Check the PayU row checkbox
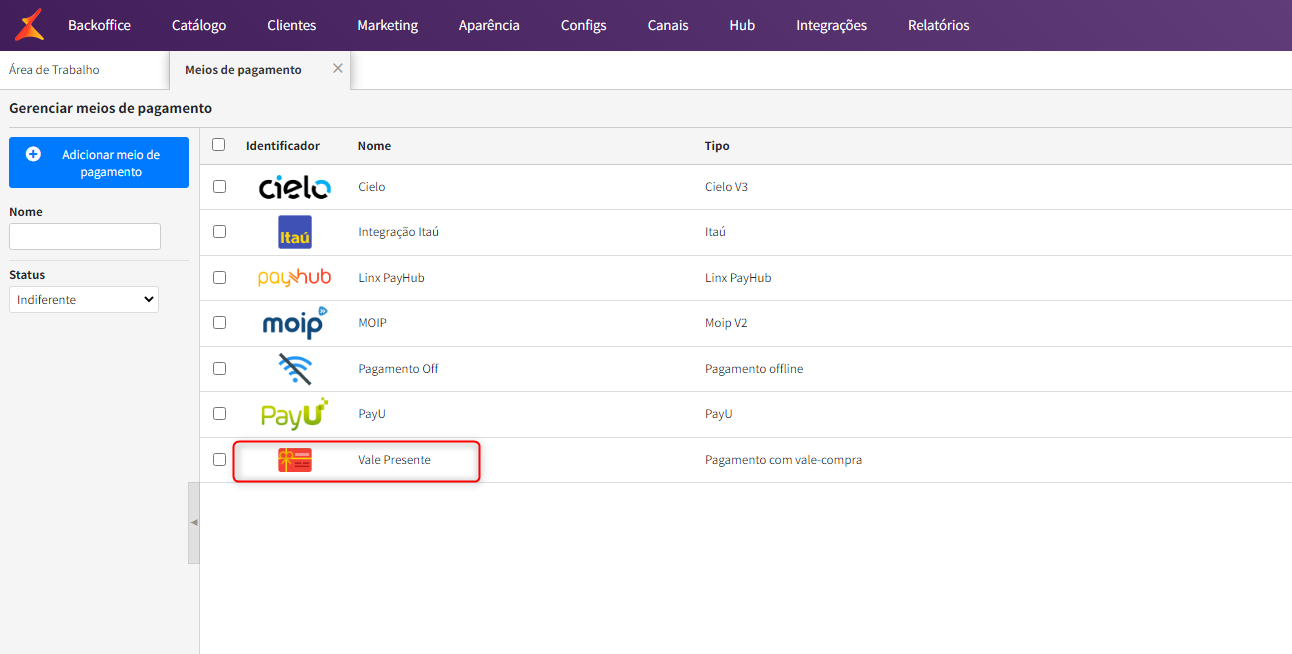 [219, 414]
